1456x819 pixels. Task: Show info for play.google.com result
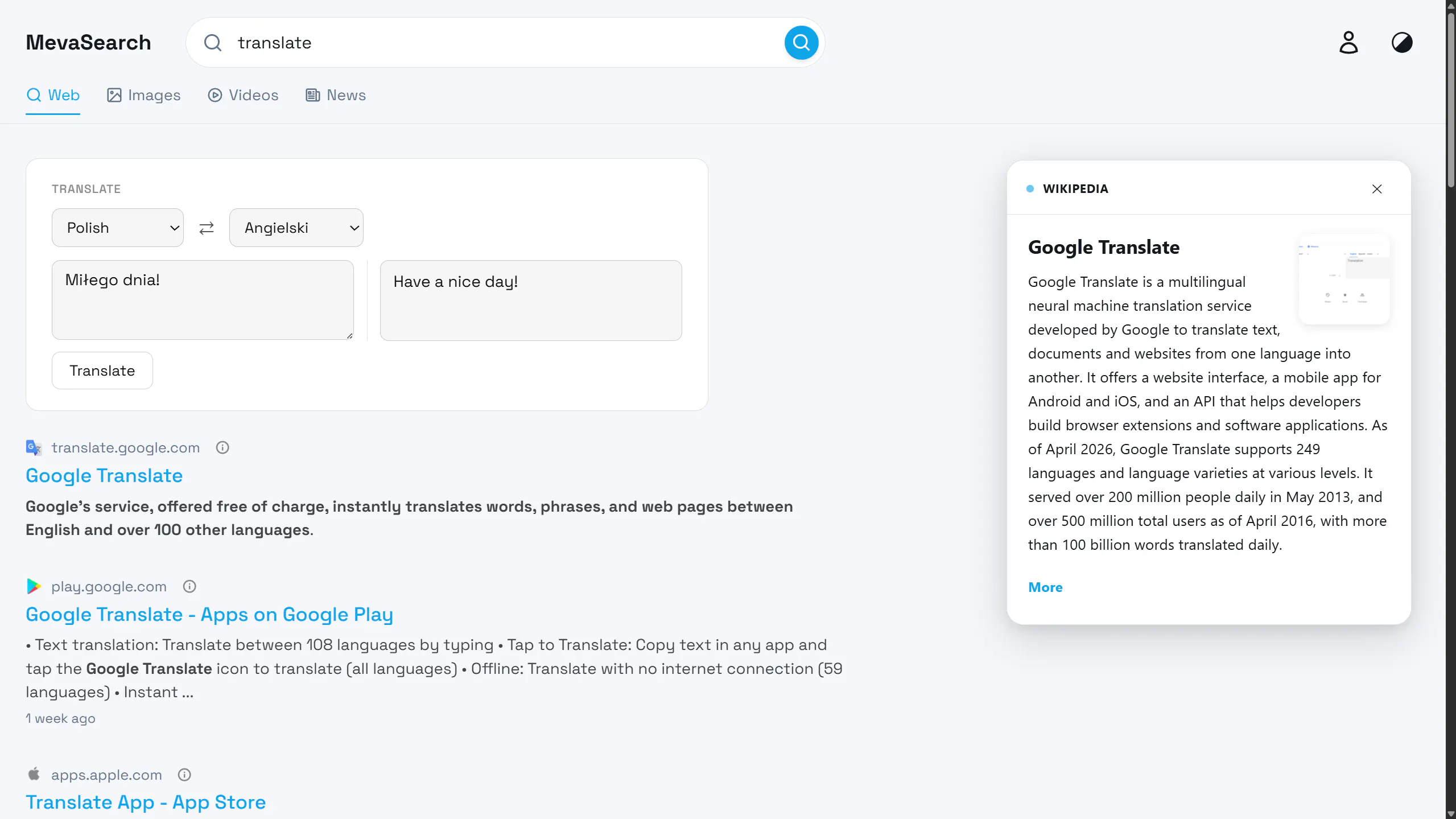click(189, 587)
